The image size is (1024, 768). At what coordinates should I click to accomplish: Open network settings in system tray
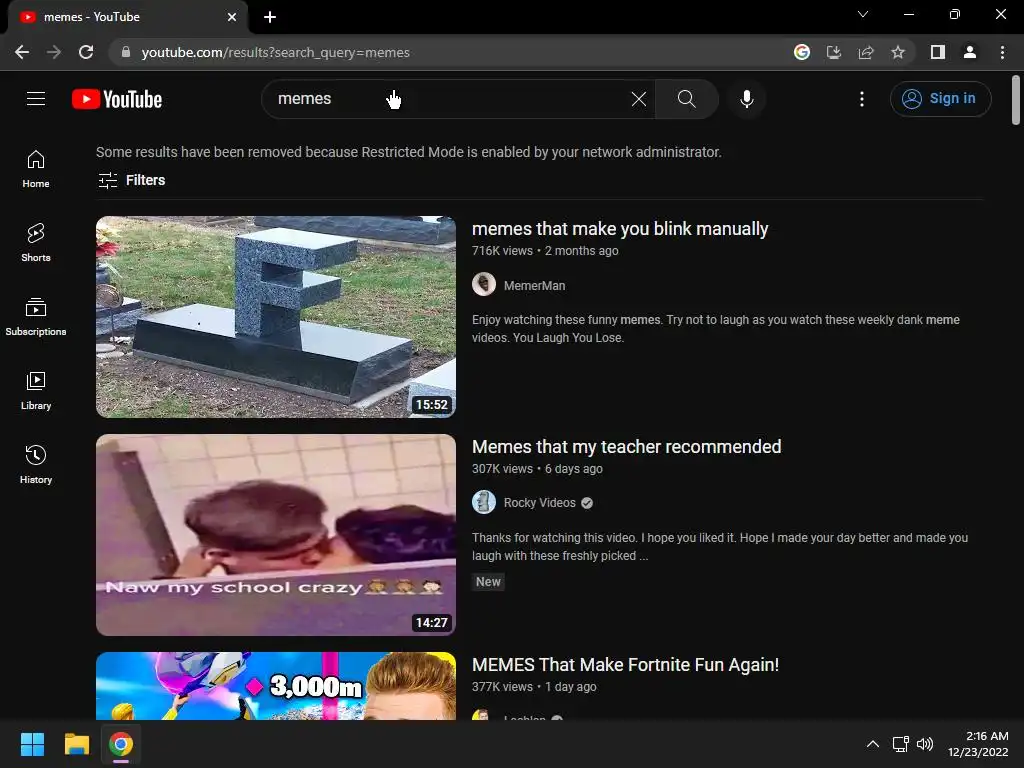(x=901, y=744)
